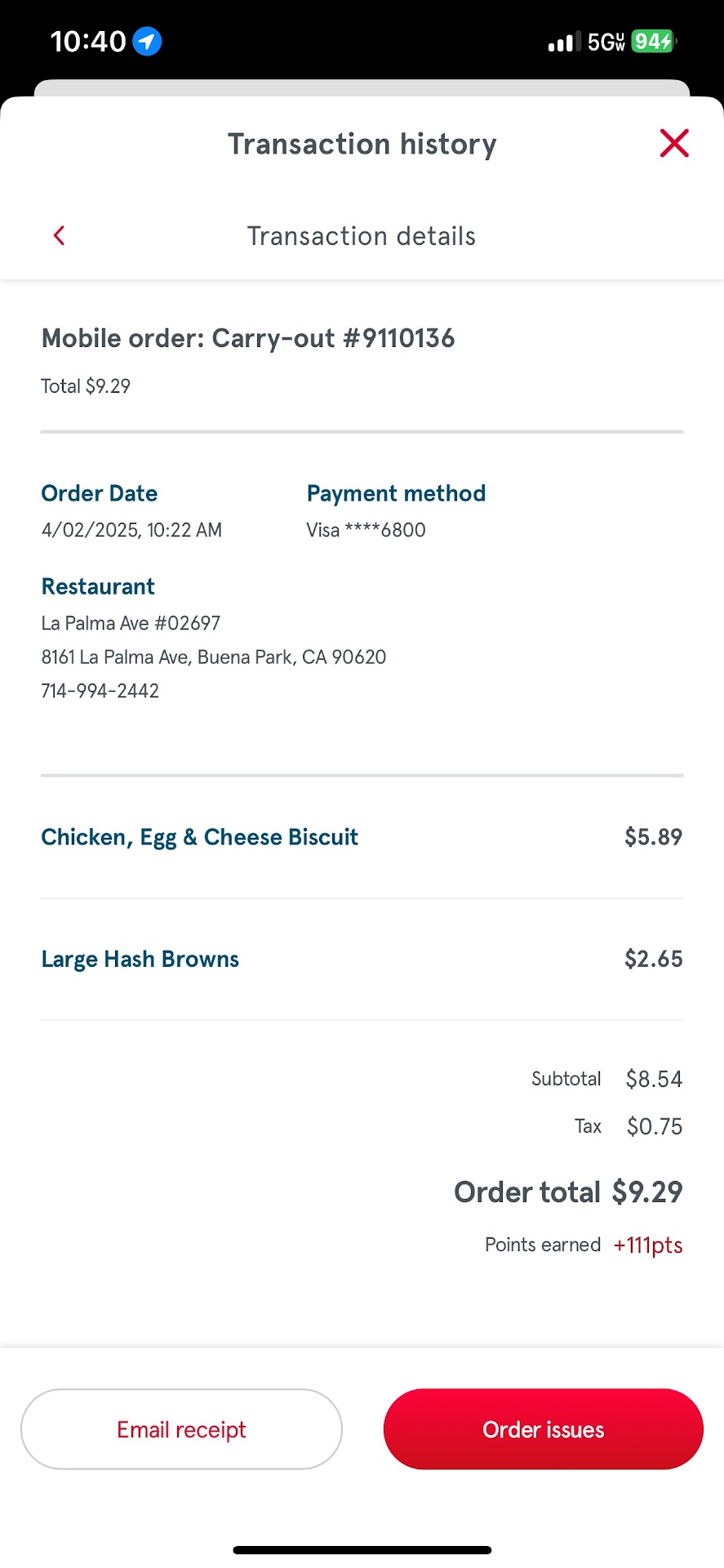The height and width of the screenshot is (1568, 724).
Task: Open Chicken, Egg & Cheese Biscuit item
Action: pyautogui.click(x=200, y=837)
